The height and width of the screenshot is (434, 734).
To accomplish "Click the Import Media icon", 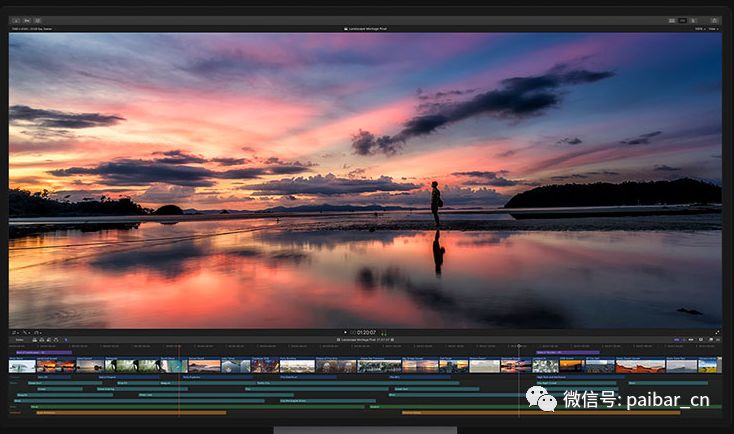I will (16, 20).
